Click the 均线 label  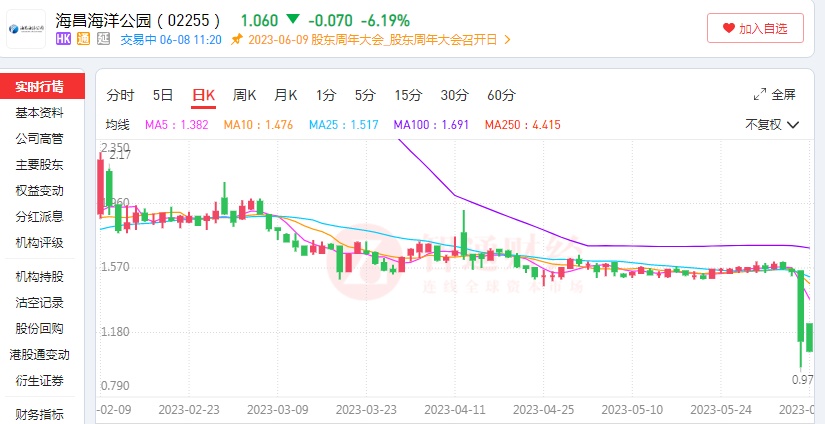[117, 125]
